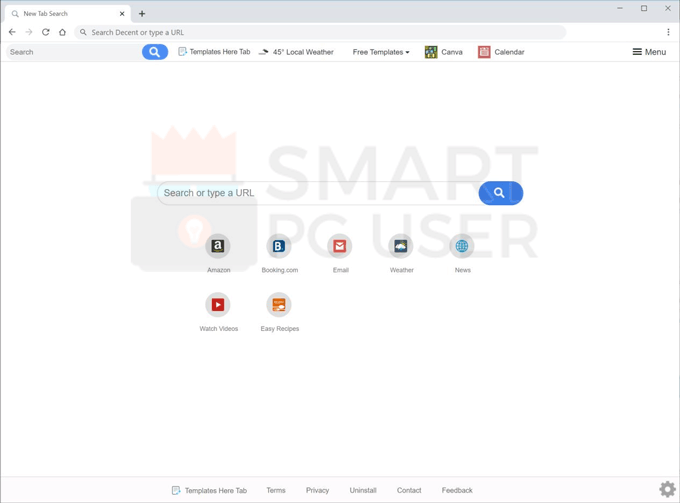This screenshot has height=503, width=680.
Task: Open the News globe icon
Action: 462,246
